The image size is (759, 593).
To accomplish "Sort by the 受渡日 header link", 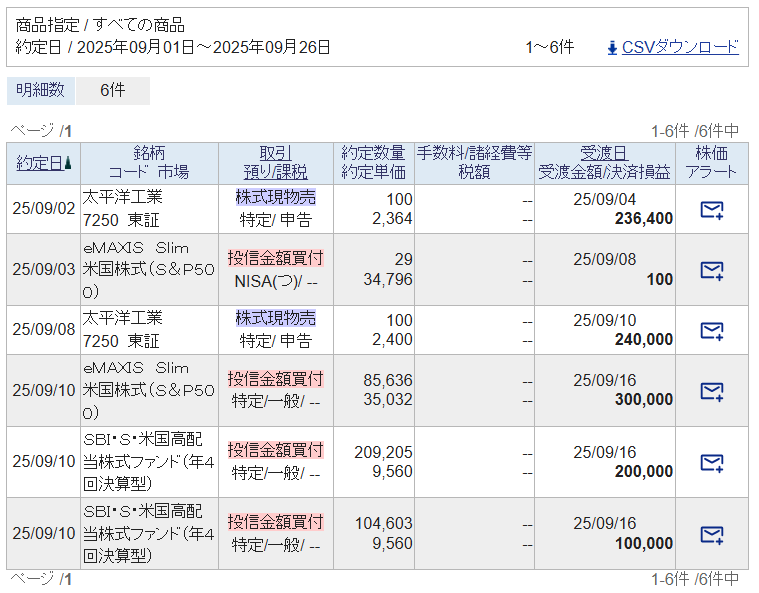I will click(x=604, y=153).
